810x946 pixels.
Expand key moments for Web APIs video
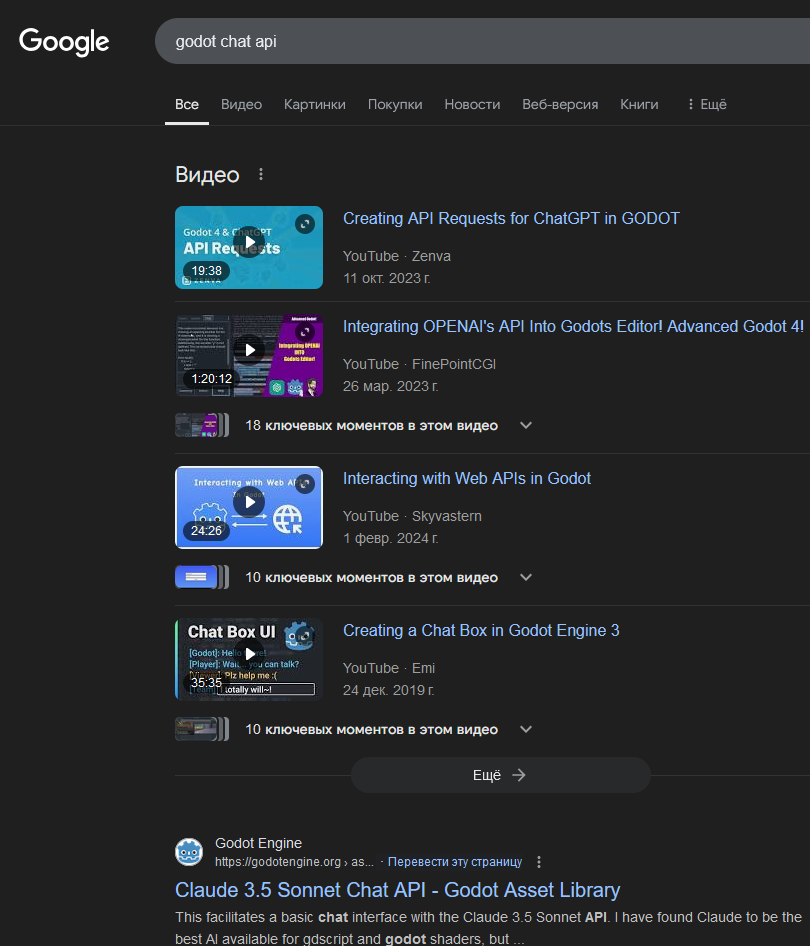click(x=526, y=577)
